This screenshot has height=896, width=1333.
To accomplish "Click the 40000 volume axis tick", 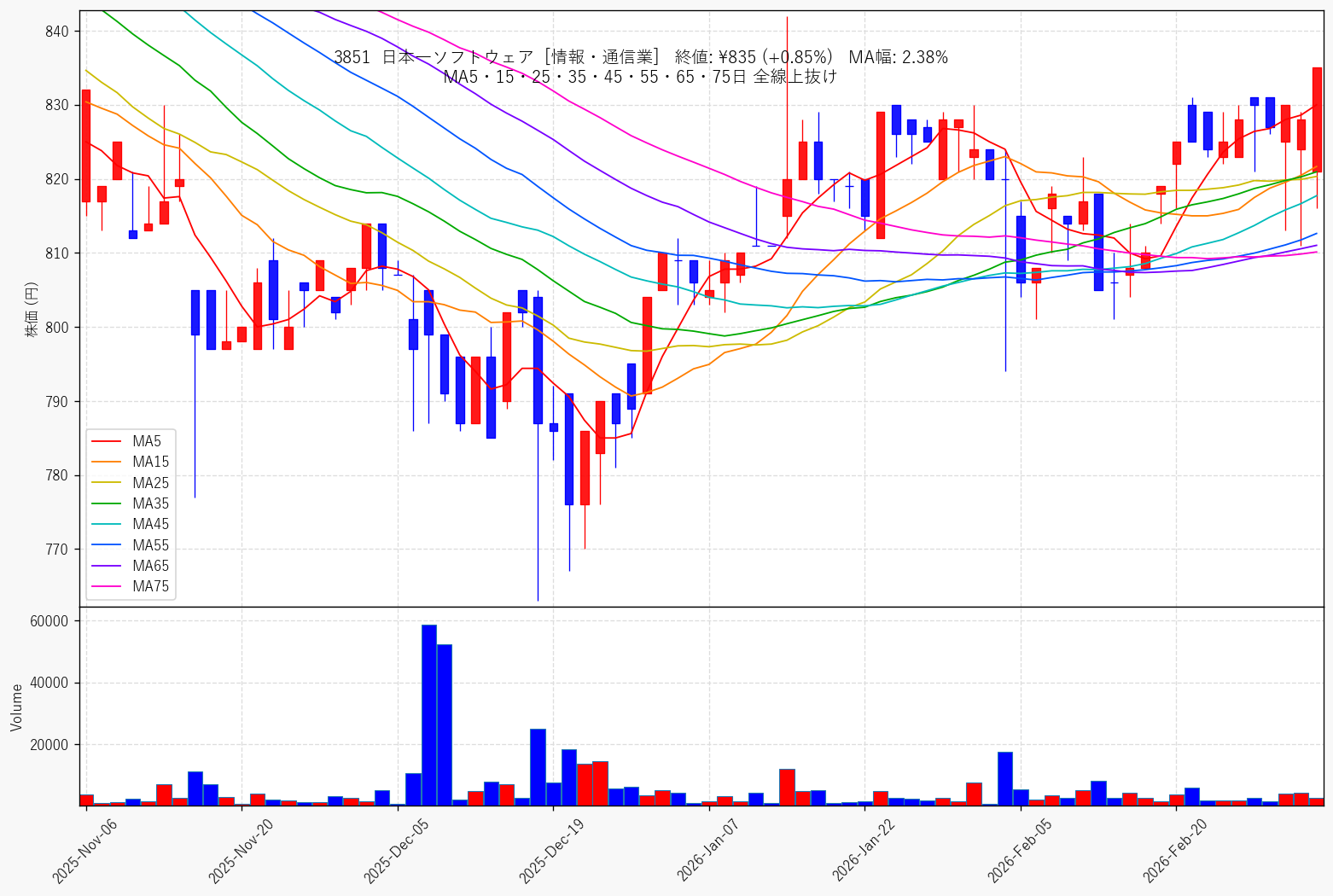I will pos(49,683).
